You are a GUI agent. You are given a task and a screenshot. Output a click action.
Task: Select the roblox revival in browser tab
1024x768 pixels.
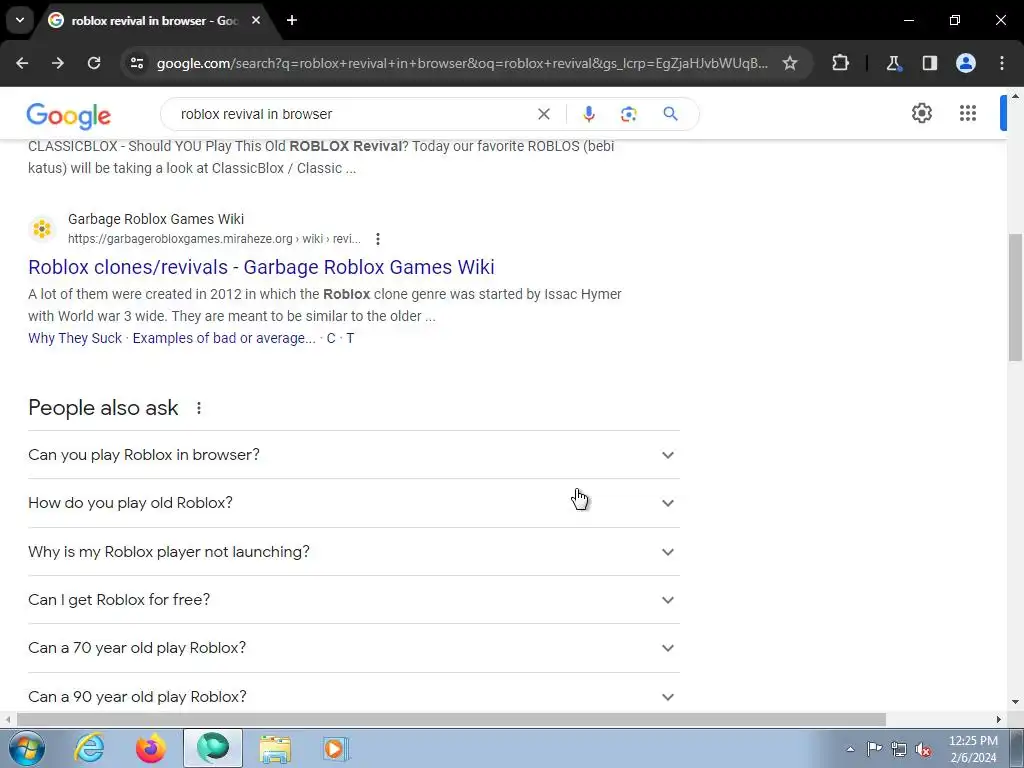(154, 21)
